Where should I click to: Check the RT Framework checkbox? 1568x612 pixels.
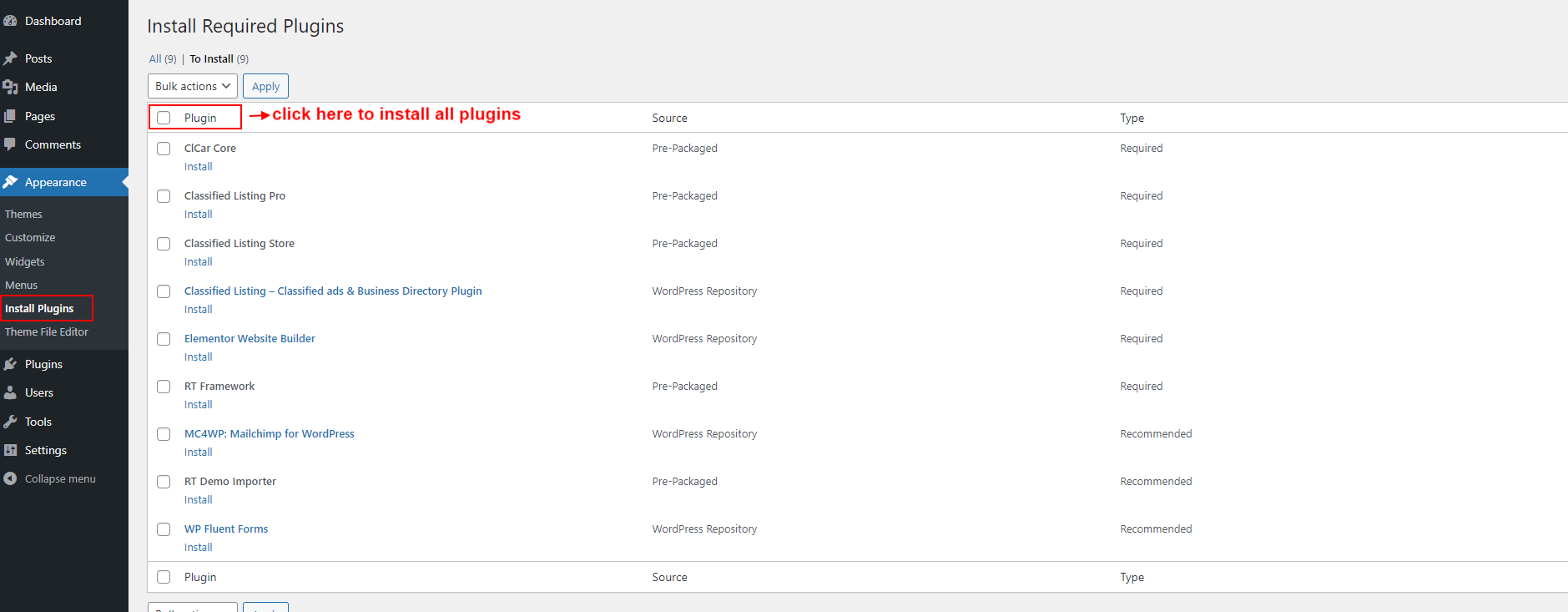(164, 387)
